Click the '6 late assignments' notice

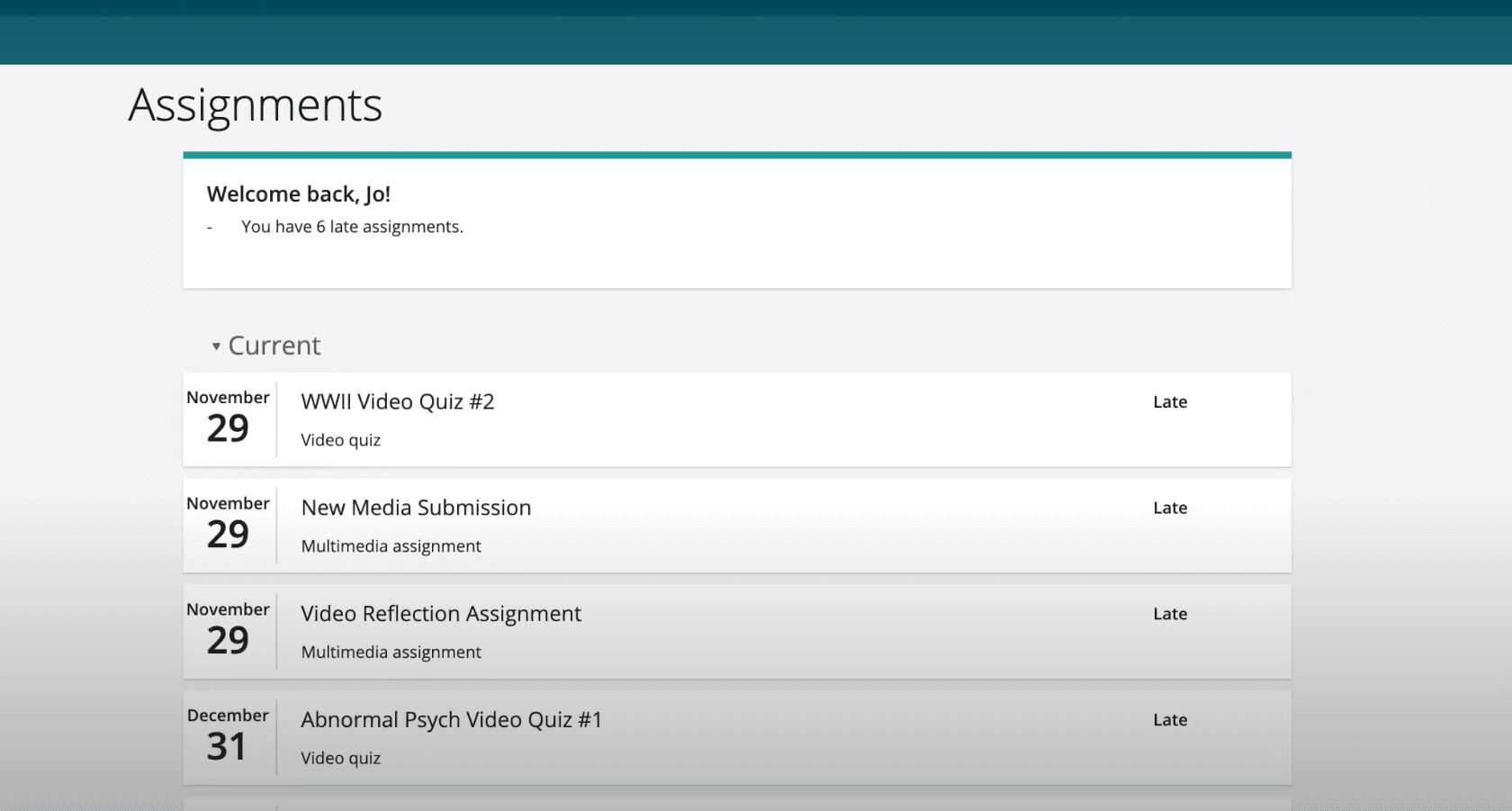click(352, 227)
